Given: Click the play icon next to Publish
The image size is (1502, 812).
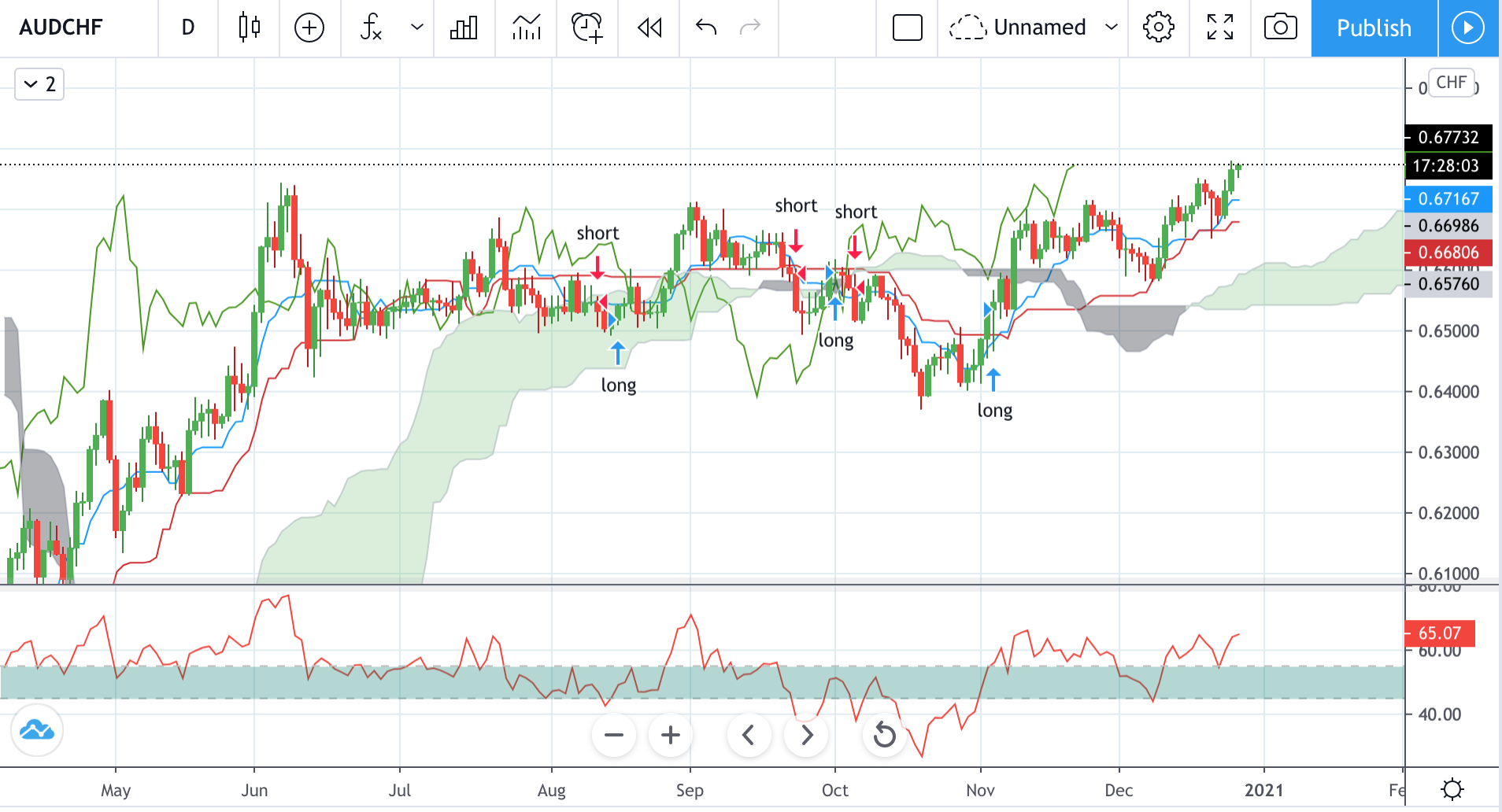Looking at the screenshot, I should coord(1468,28).
